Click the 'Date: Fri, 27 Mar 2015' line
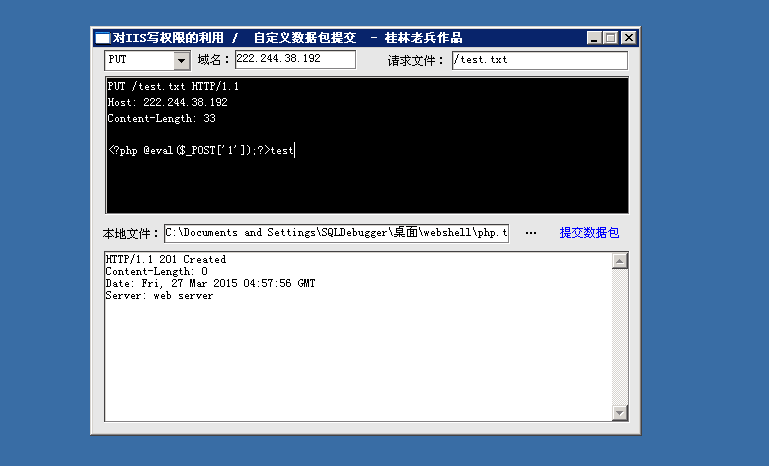Screen dimensions: 769x466 point(210,284)
